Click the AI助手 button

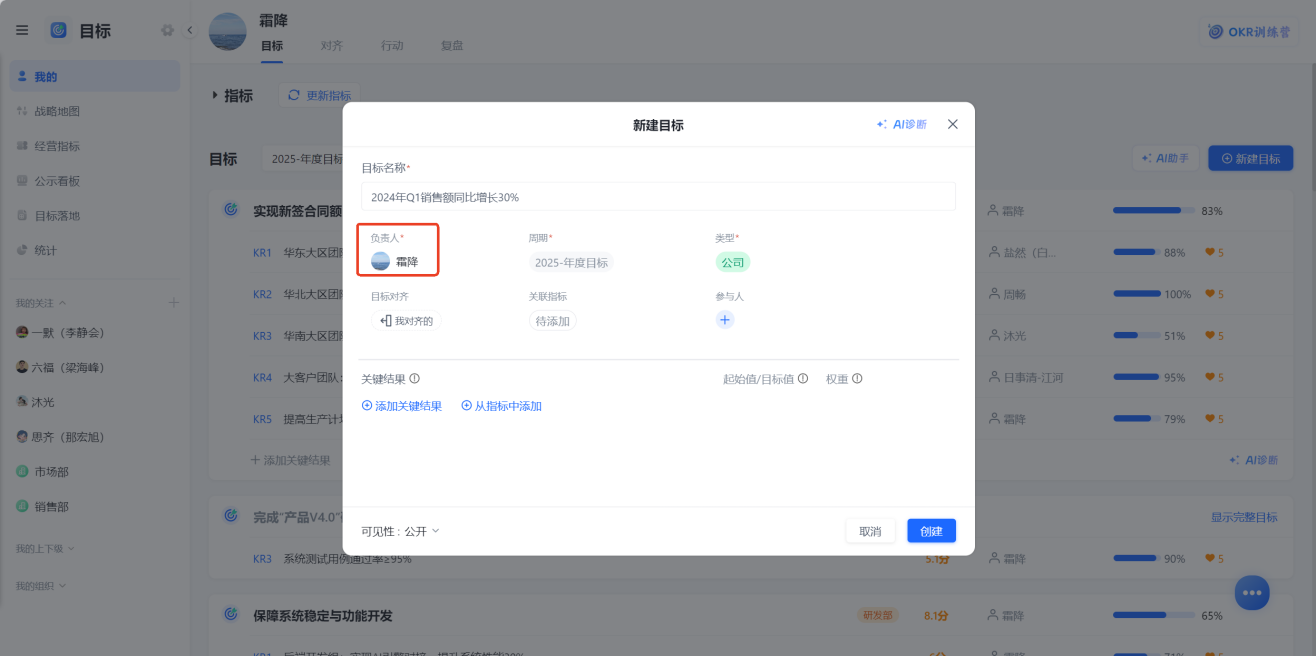tap(1166, 158)
